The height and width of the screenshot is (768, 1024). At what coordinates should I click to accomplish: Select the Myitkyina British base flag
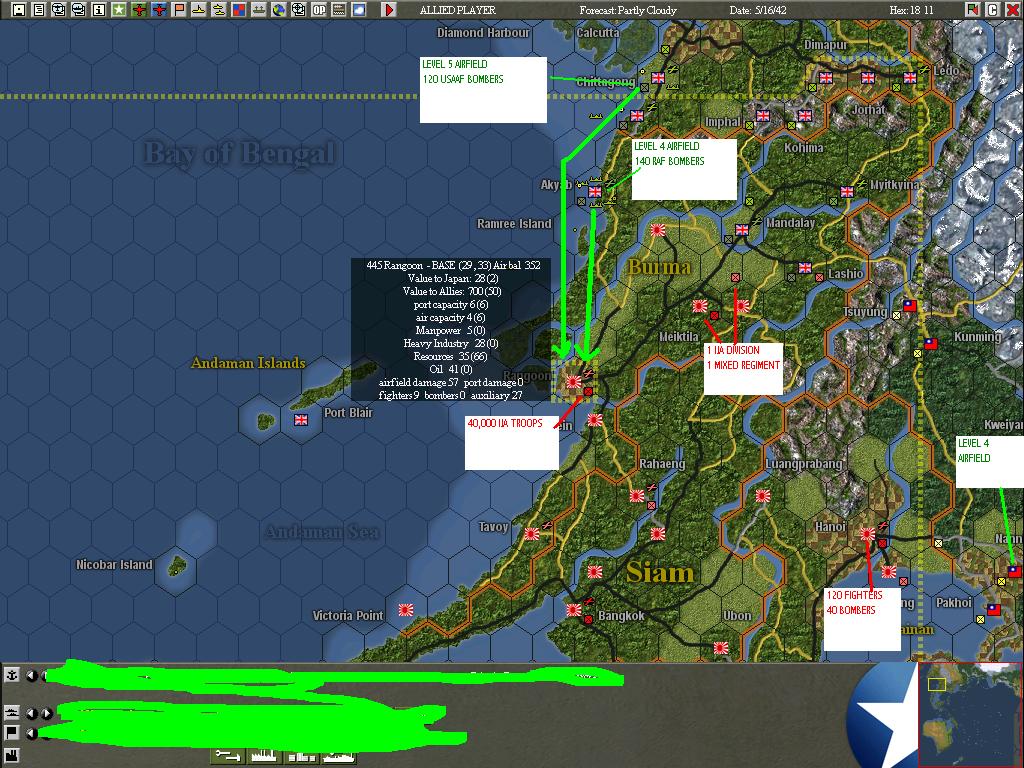[x=847, y=191]
